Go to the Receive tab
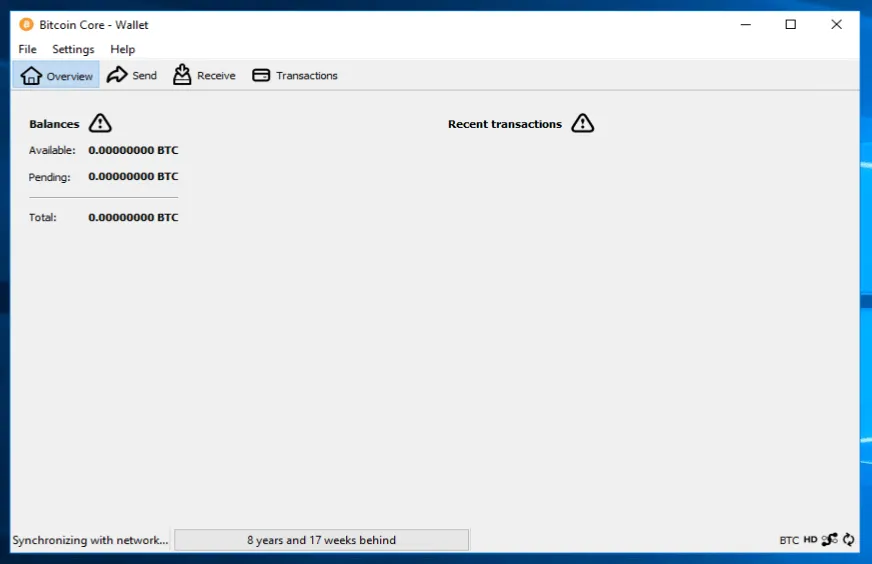872x564 pixels. coord(204,75)
